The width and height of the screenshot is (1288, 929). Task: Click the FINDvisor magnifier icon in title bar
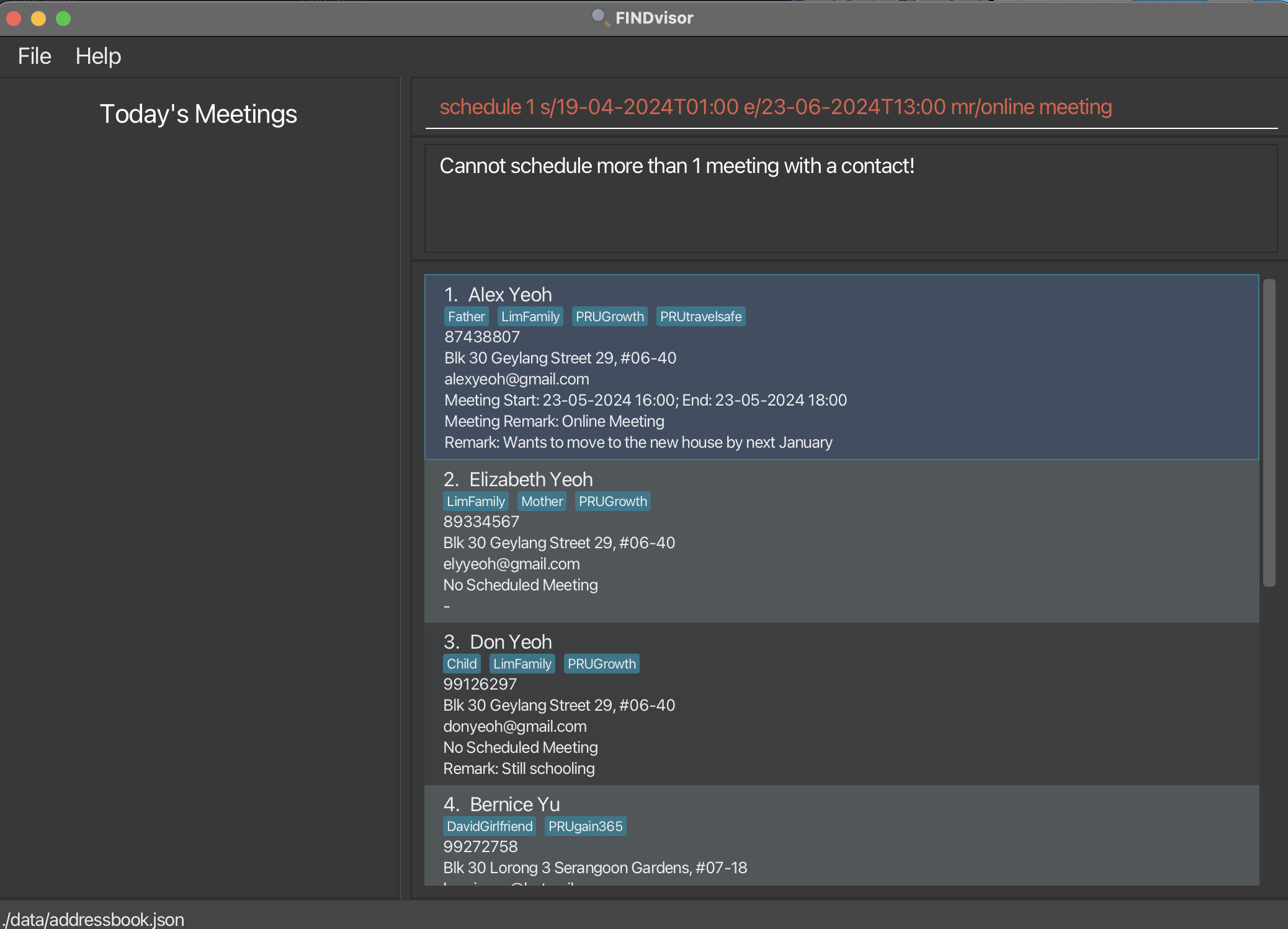point(599,17)
